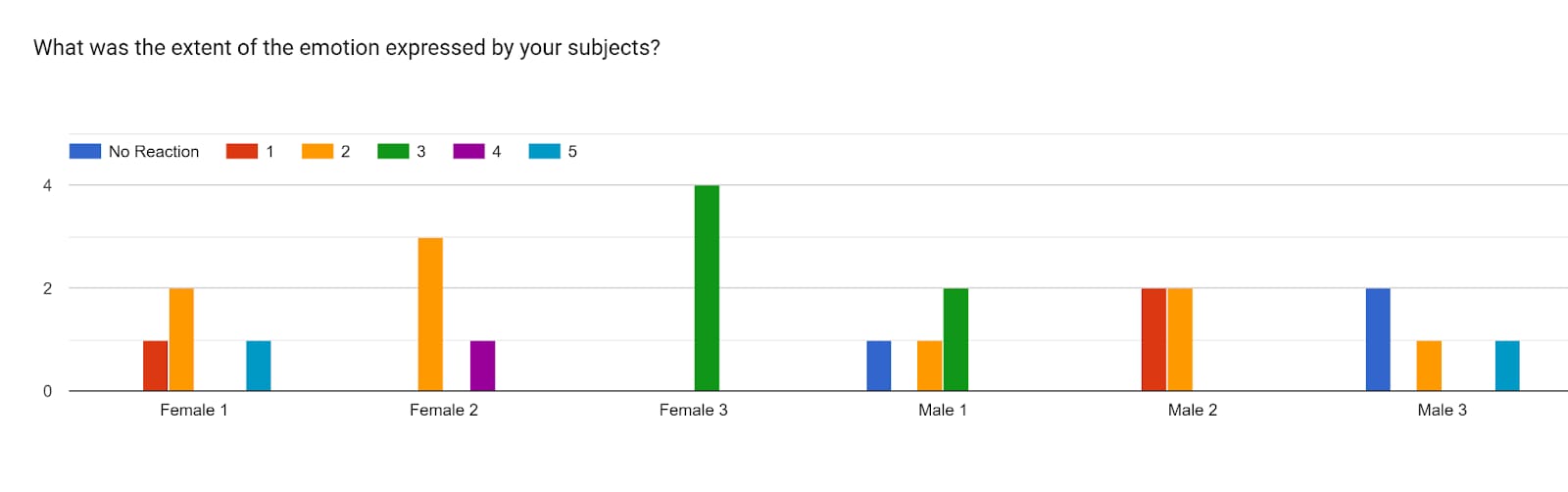Click the purple legend swatch for 4
This screenshot has height=492, width=1568.
tap(468, 151)
